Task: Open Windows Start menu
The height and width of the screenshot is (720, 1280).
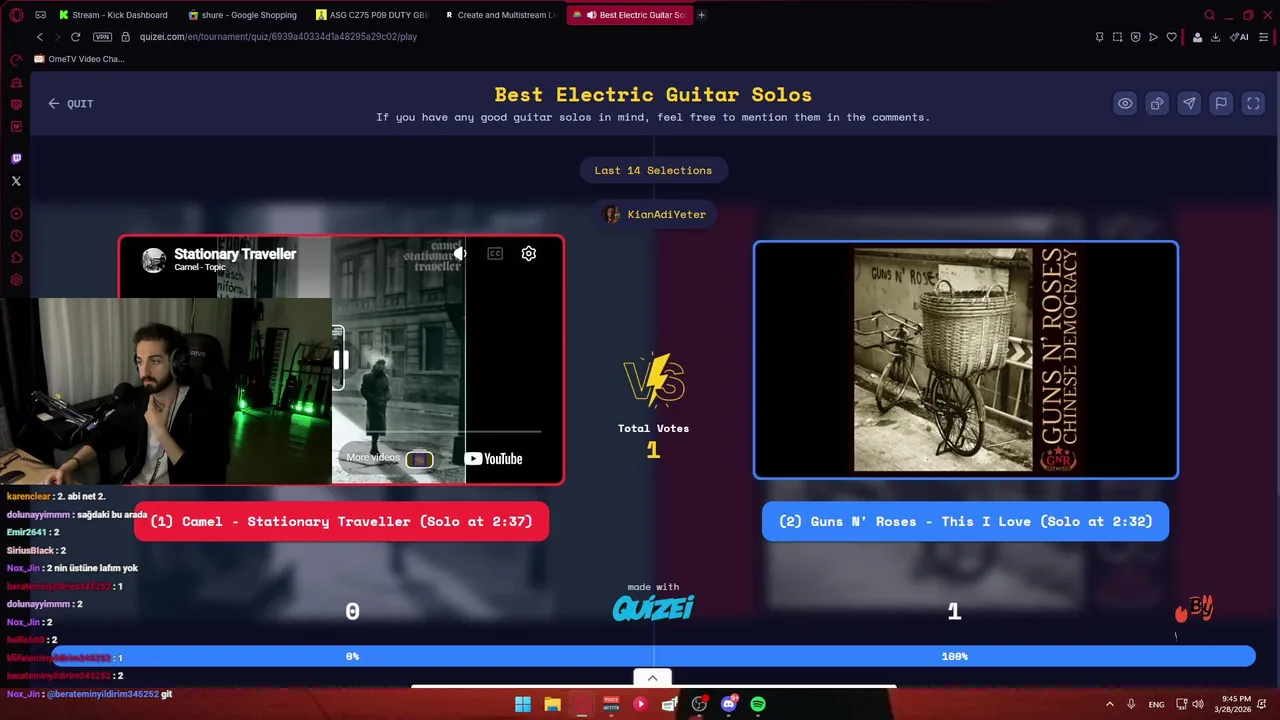Action: 523,704
